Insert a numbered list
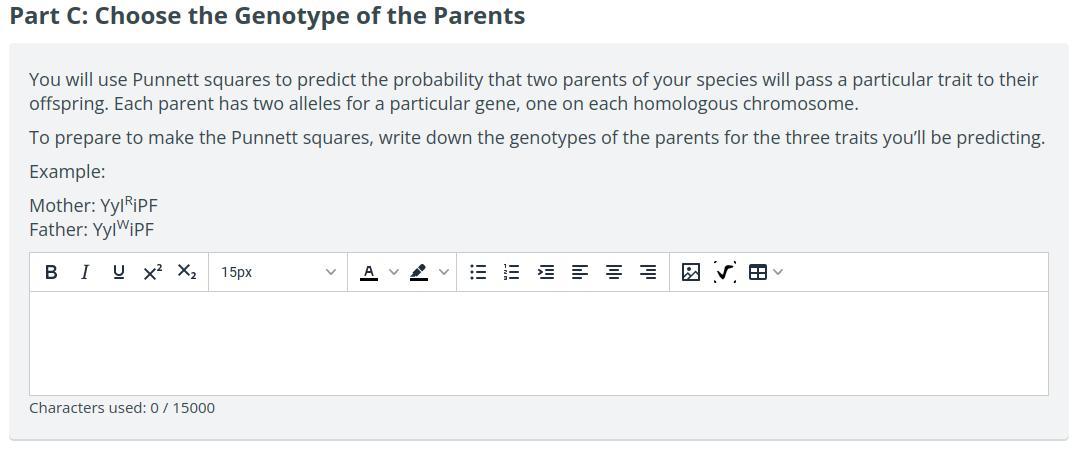The width and height of the screenshot is (1075, 457). (x=512, y=272)
